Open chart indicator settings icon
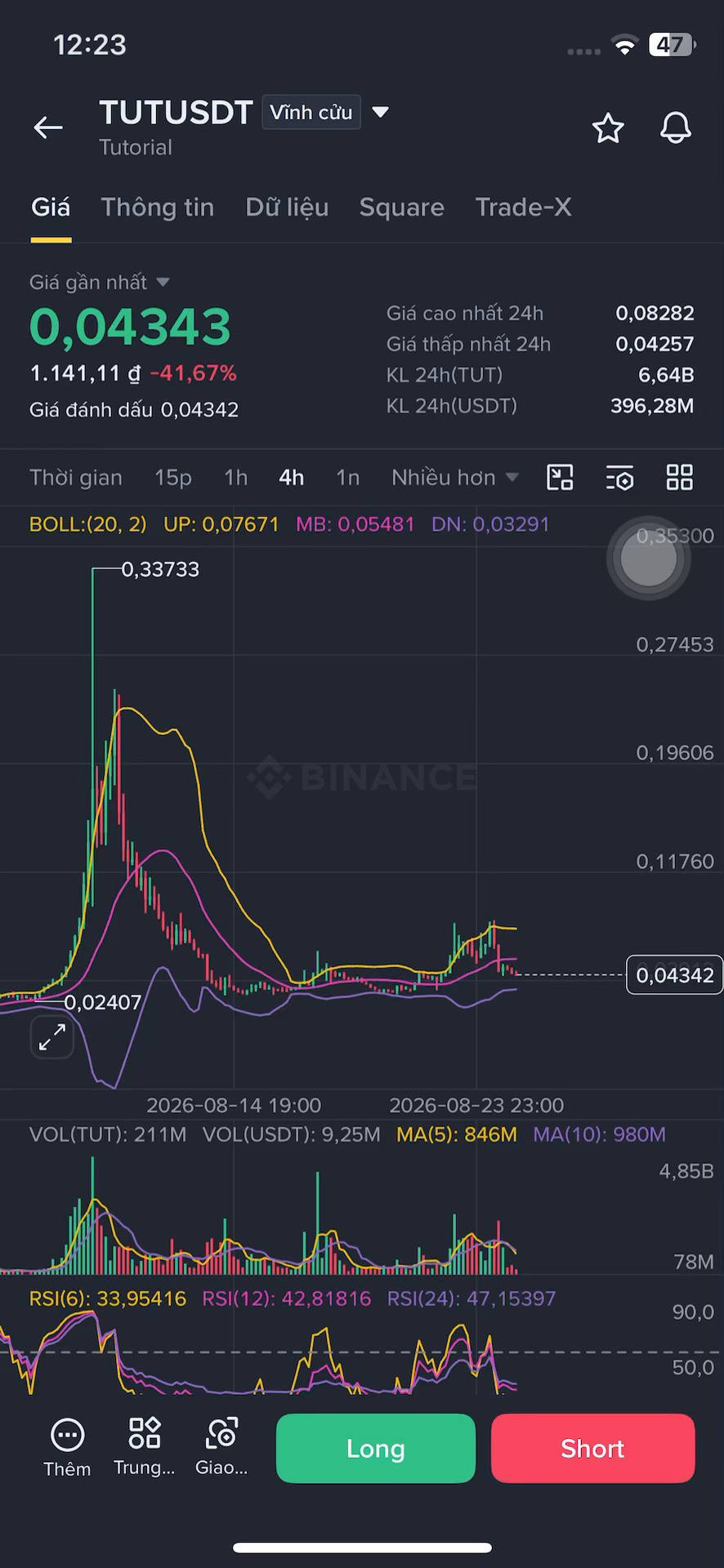This screenshot has height=1568, width=724. [620, 478]
